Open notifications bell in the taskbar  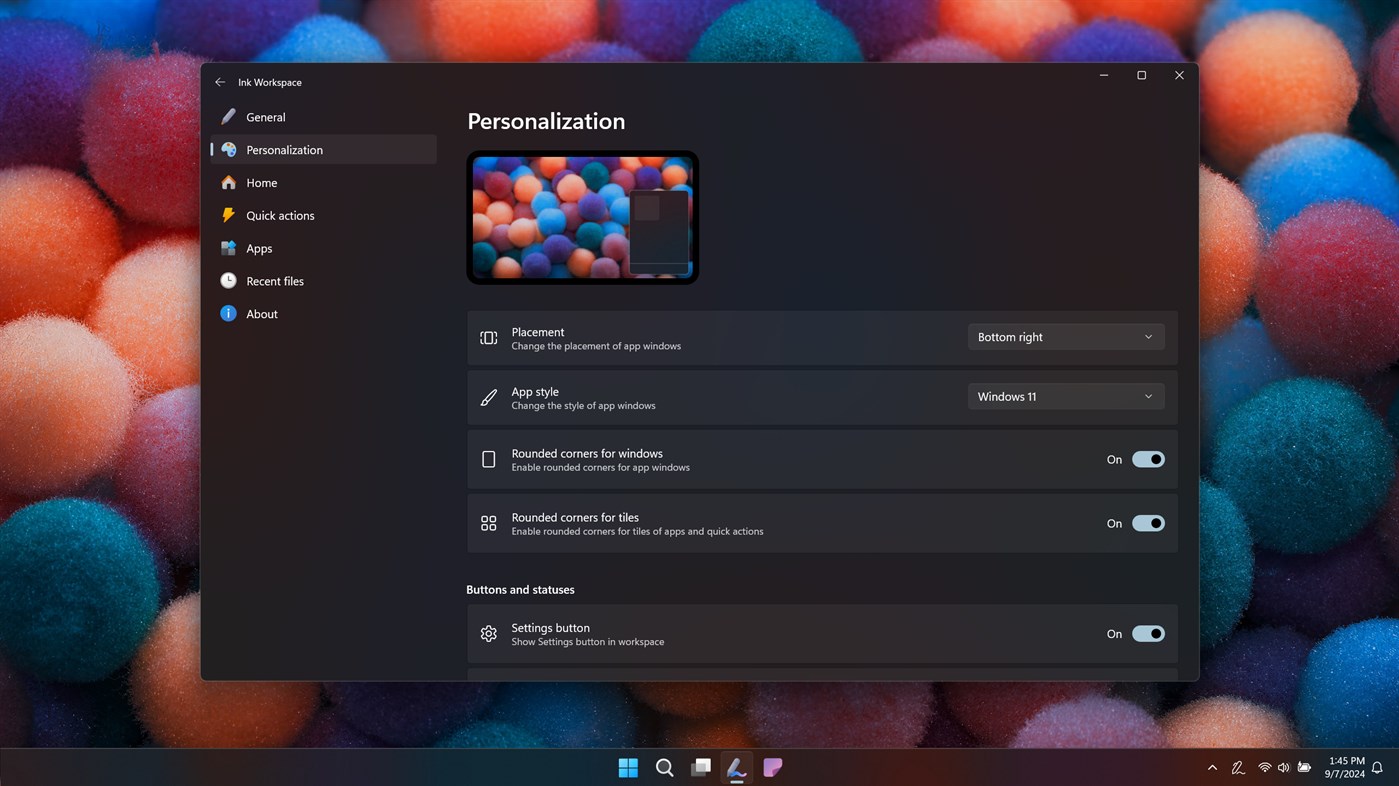pos(1377,768)
